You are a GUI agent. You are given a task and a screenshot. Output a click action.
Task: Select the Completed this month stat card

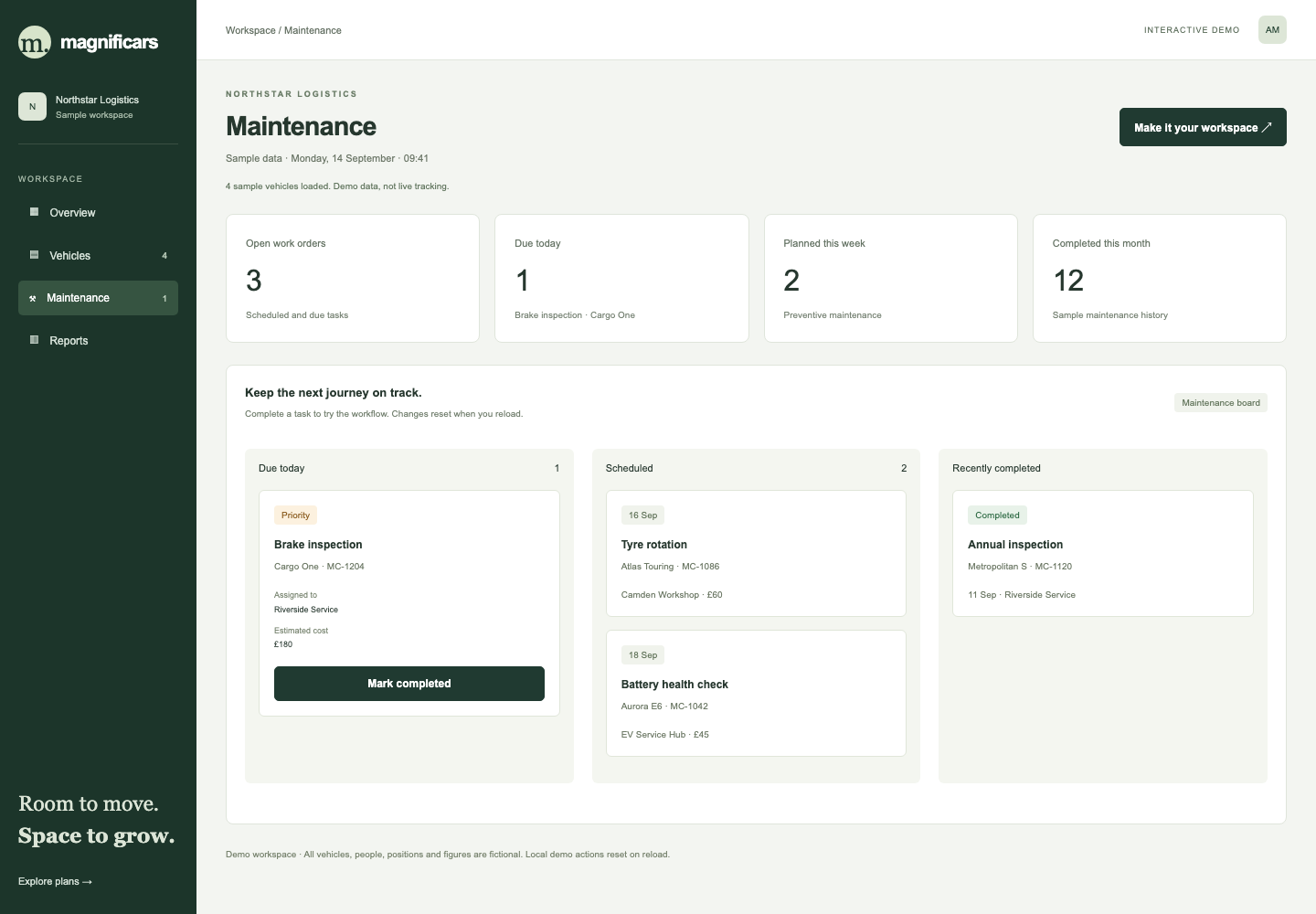tap(1160, 278)
